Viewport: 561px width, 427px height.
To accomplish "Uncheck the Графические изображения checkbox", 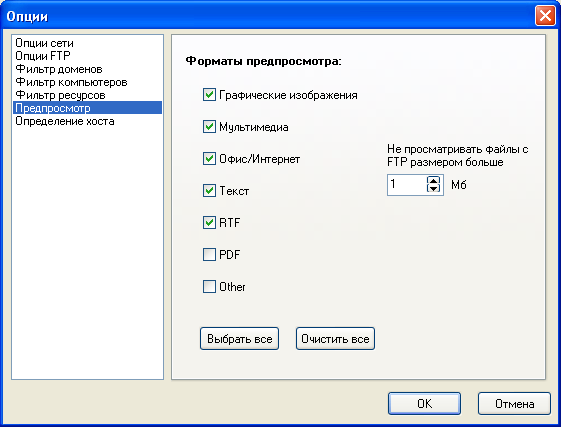I will 209,95.
